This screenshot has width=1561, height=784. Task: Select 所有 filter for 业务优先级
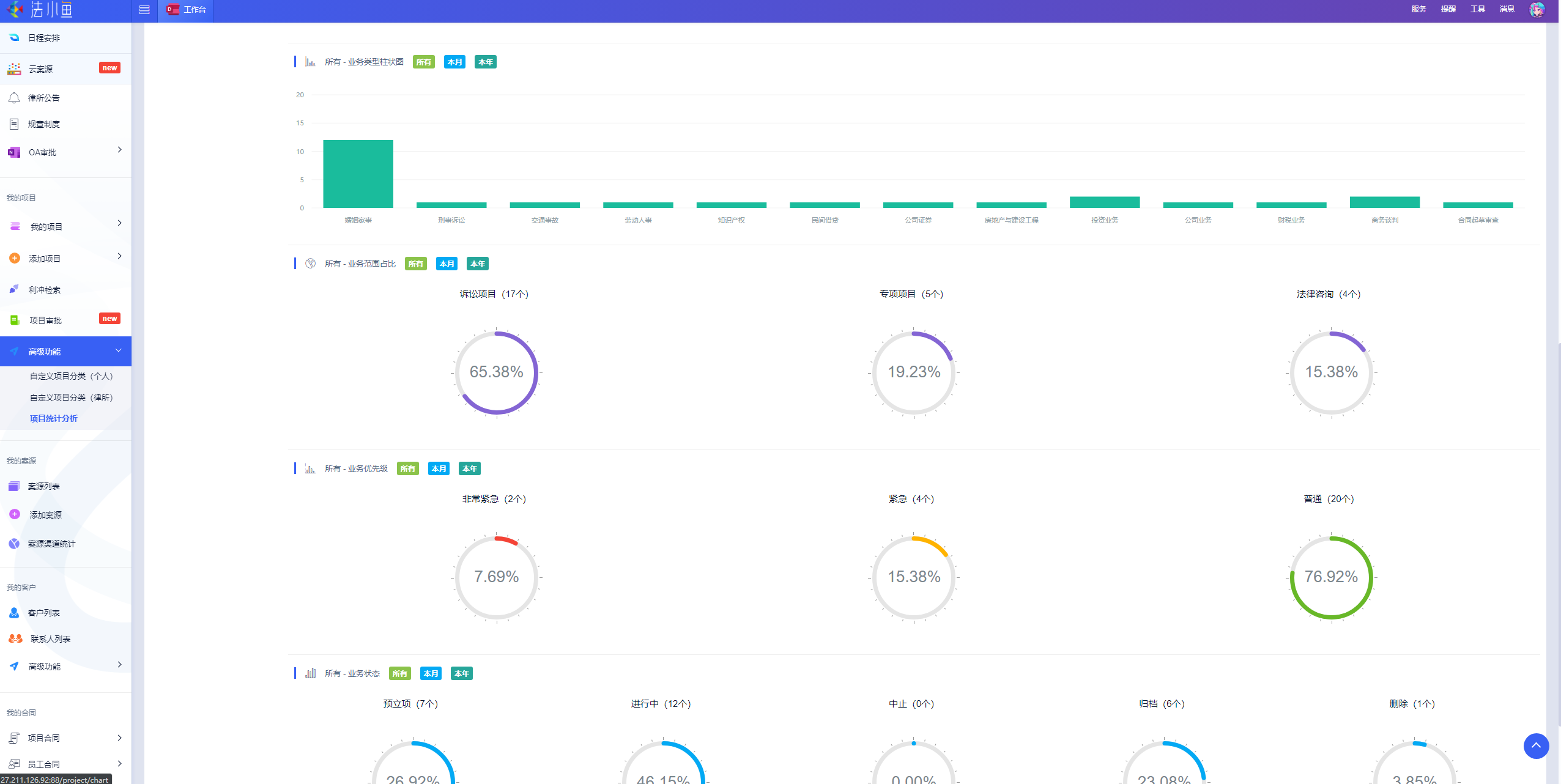coord(407,468)
